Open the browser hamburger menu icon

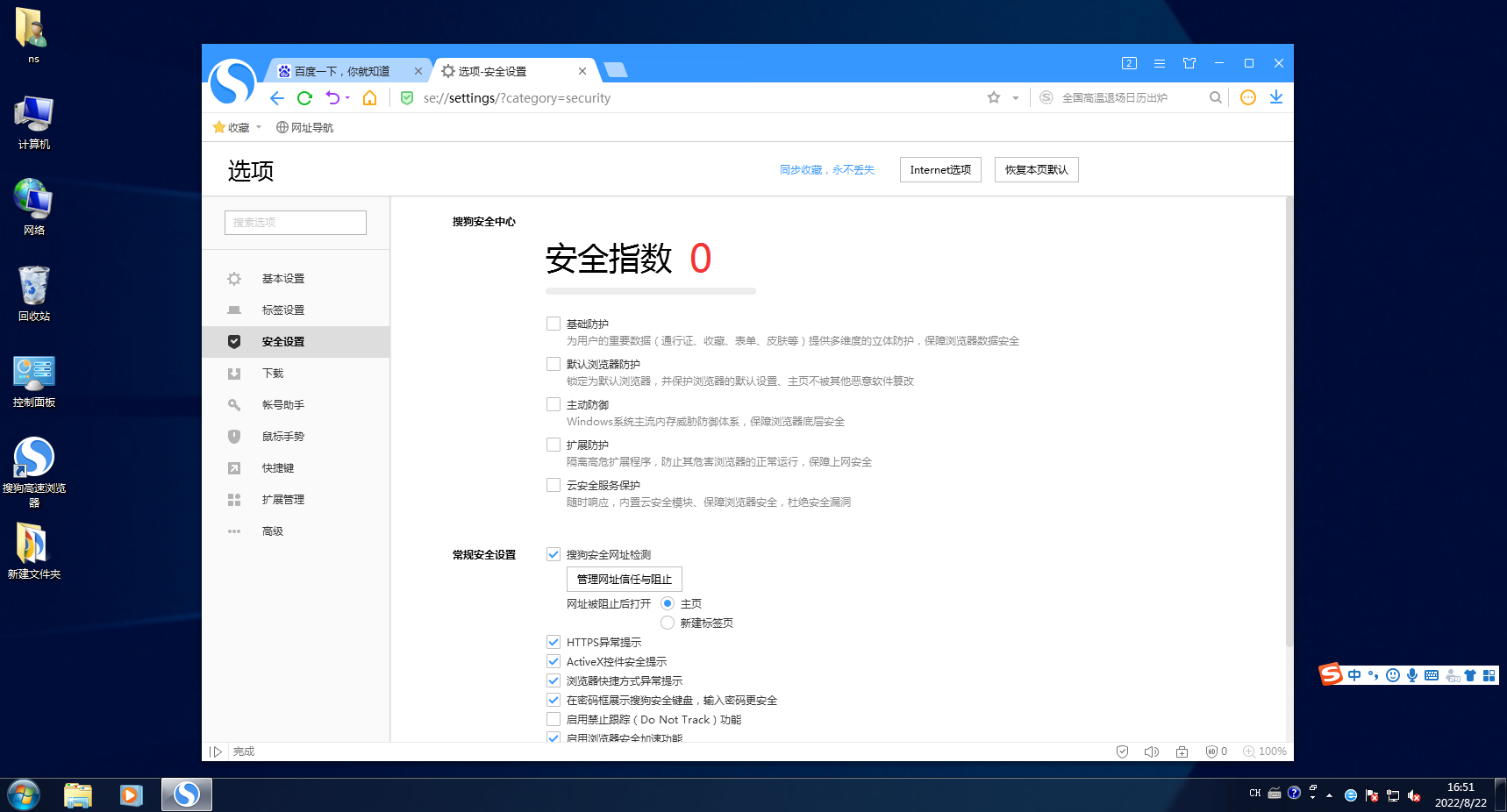(x=1160, y=63)
